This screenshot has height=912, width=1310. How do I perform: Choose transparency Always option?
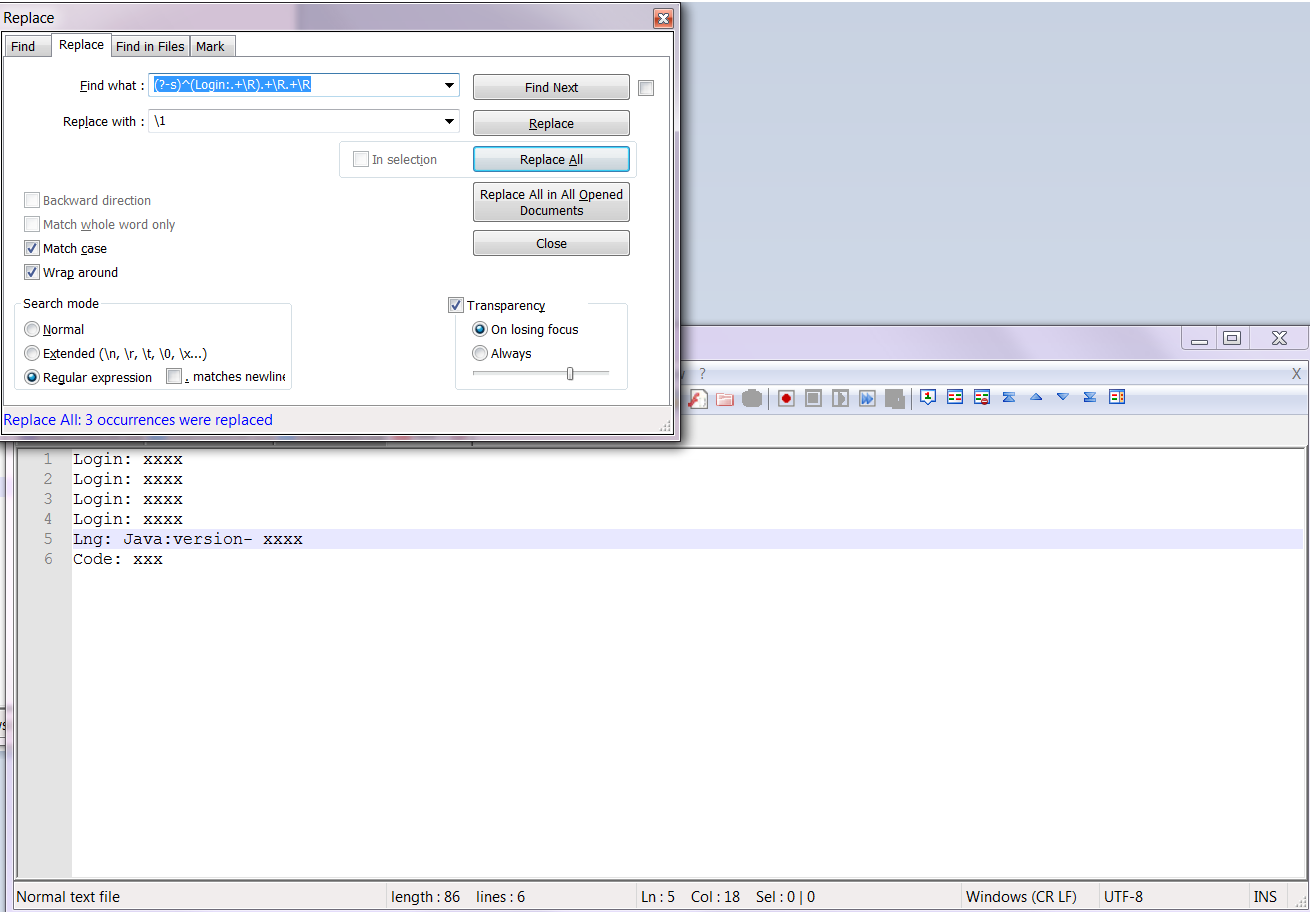coord(480,353)
